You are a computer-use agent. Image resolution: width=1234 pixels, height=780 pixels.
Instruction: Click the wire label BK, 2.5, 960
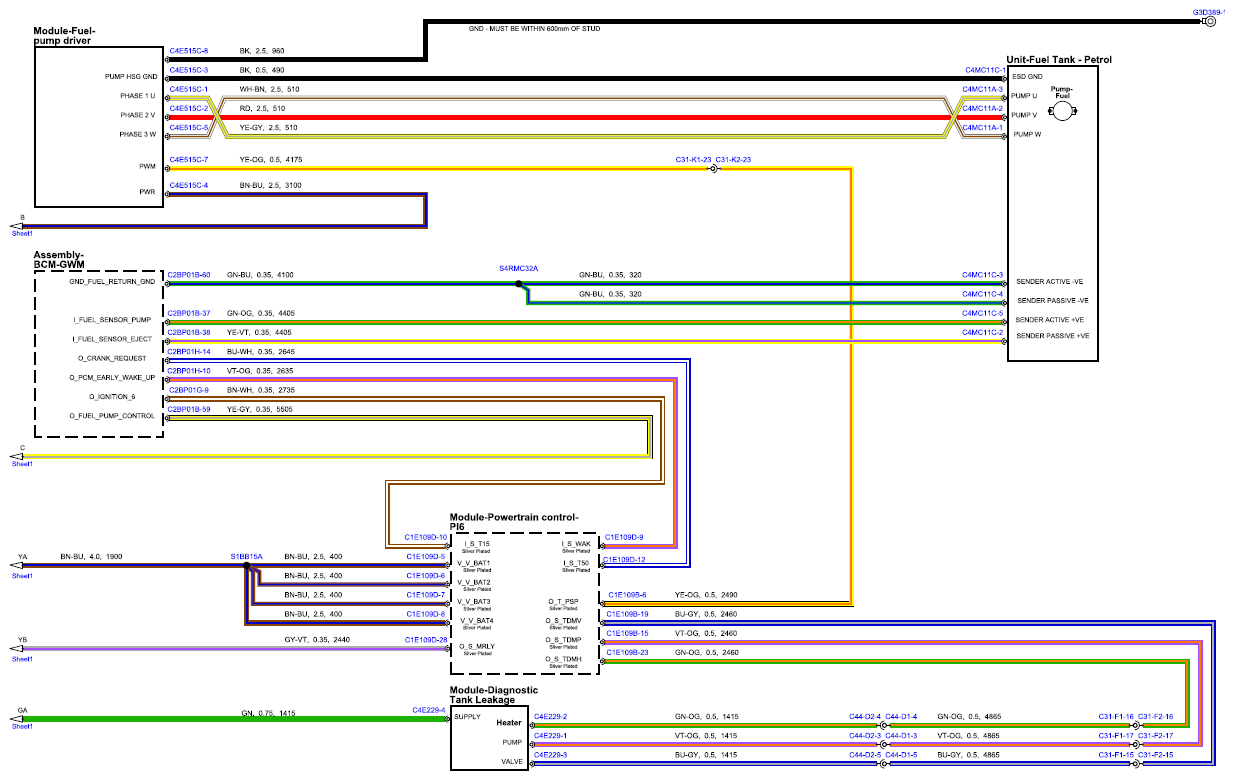point(262,50)
